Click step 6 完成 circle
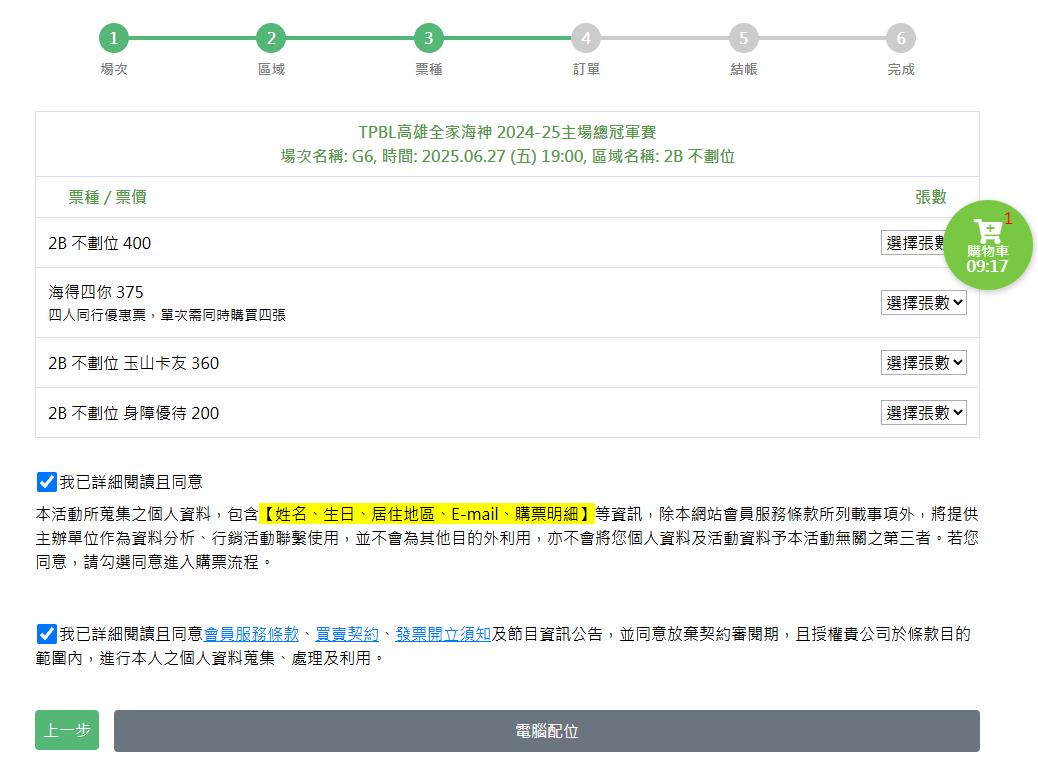Viewport: 1038px width, 771px height. tap(901, 38)
